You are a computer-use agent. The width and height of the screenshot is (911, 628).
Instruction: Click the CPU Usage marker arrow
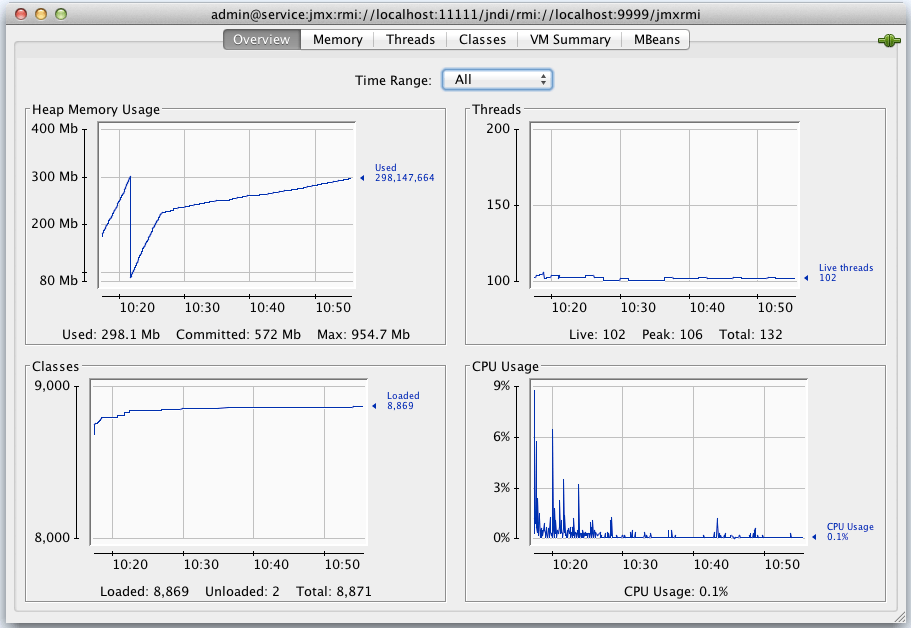[813, 537]
